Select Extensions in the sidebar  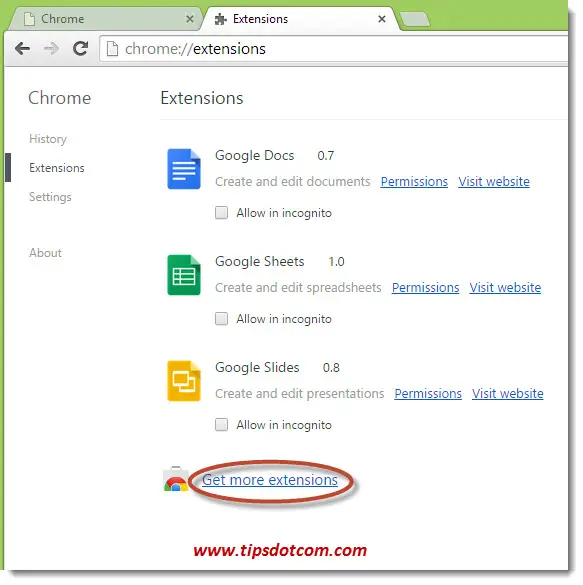(57, 168)
